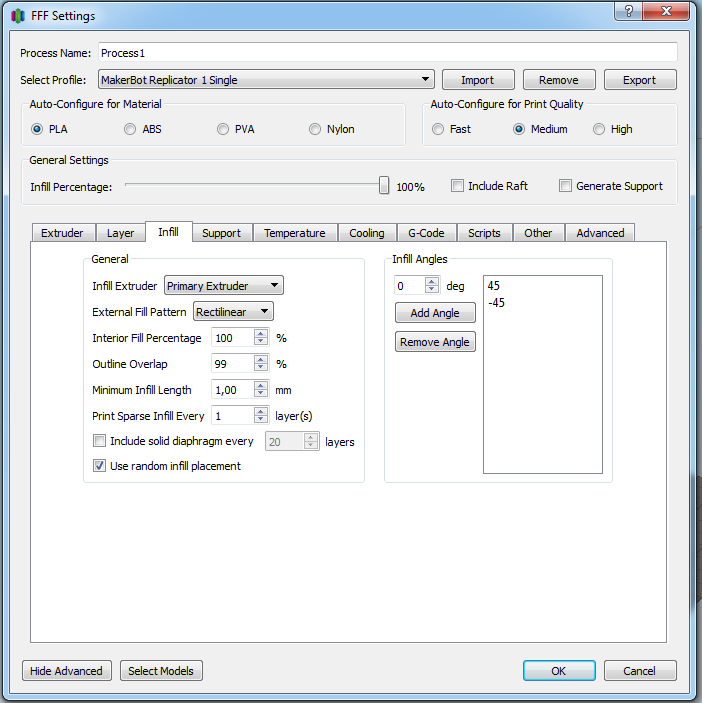
Task: Increase the Minimum Infill Length value
Action: point(261,386)
